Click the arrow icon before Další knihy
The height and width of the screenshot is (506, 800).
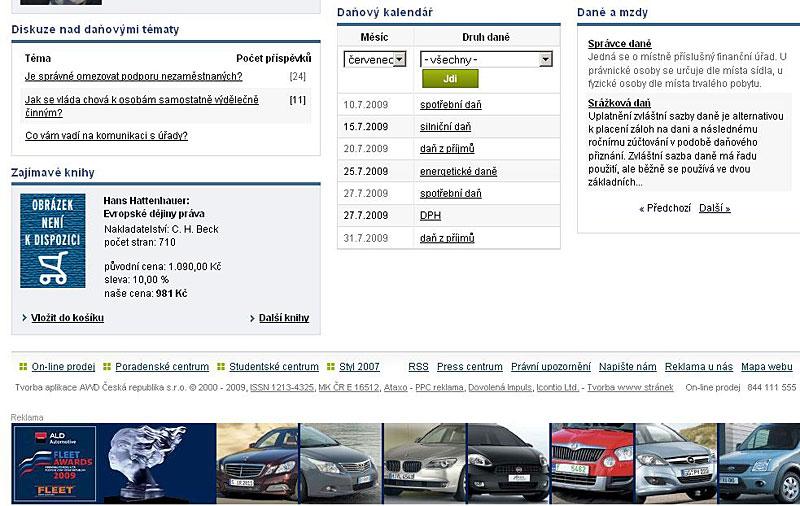[252, 318]
